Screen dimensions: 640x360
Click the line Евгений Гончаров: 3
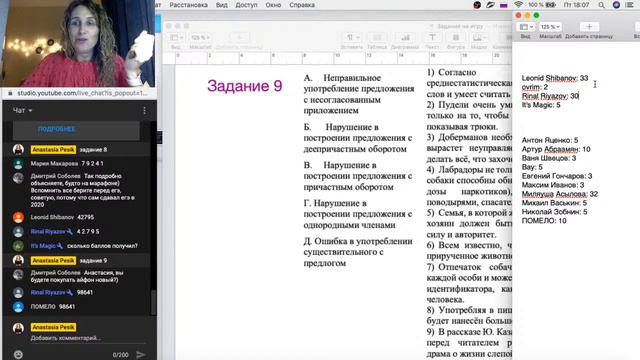[557, 176]
